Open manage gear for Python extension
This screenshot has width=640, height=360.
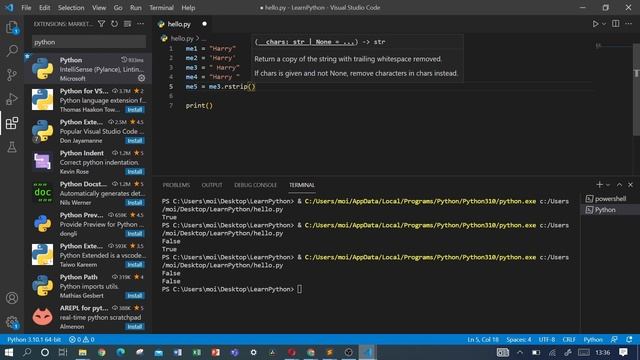(x=142, y=78)
